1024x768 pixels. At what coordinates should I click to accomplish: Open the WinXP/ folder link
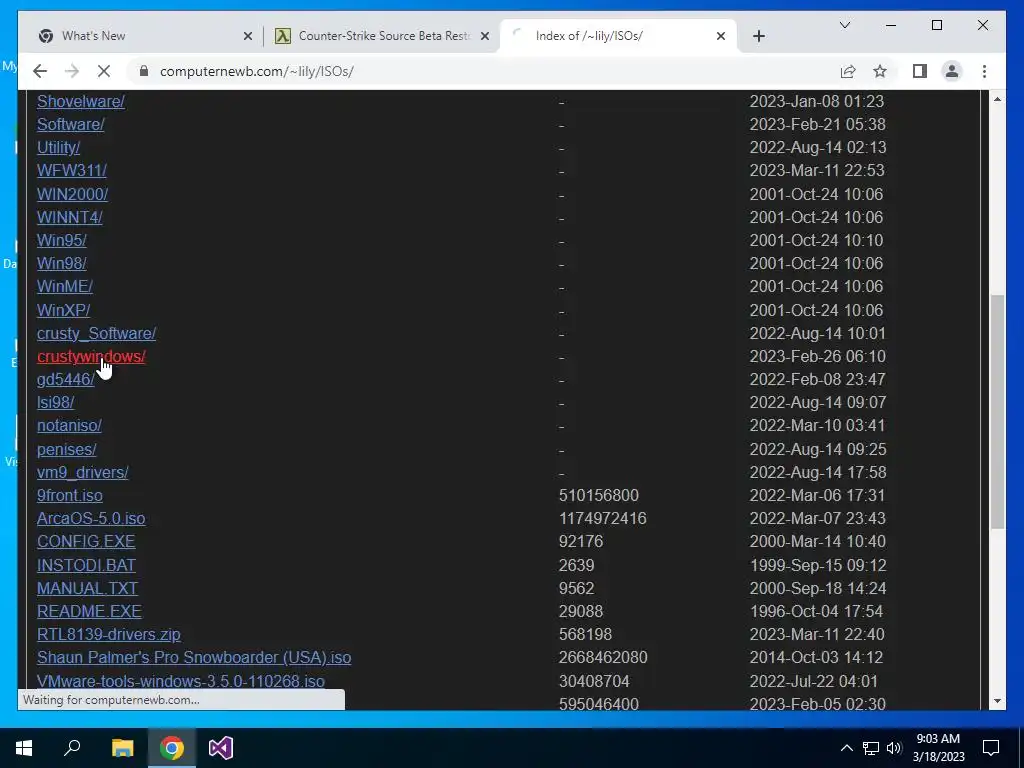coord(63,310)
